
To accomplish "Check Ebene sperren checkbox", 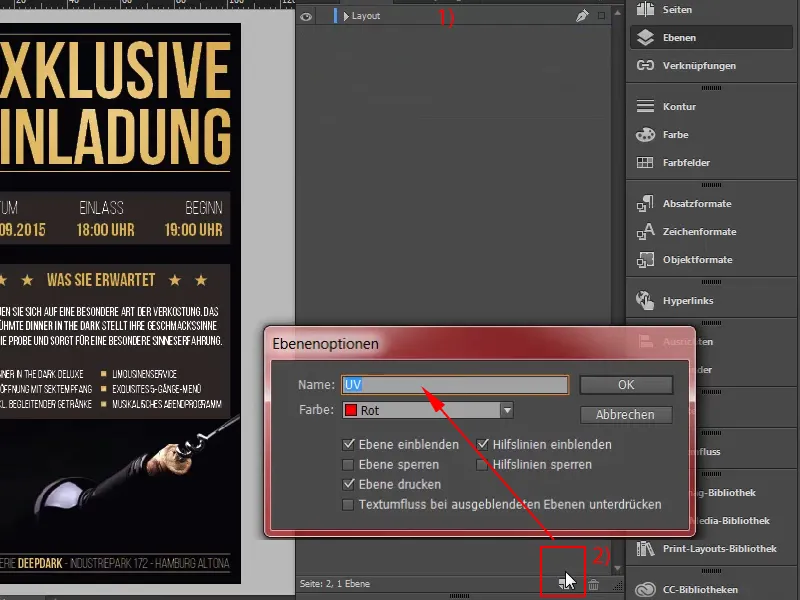I will 348,464.
